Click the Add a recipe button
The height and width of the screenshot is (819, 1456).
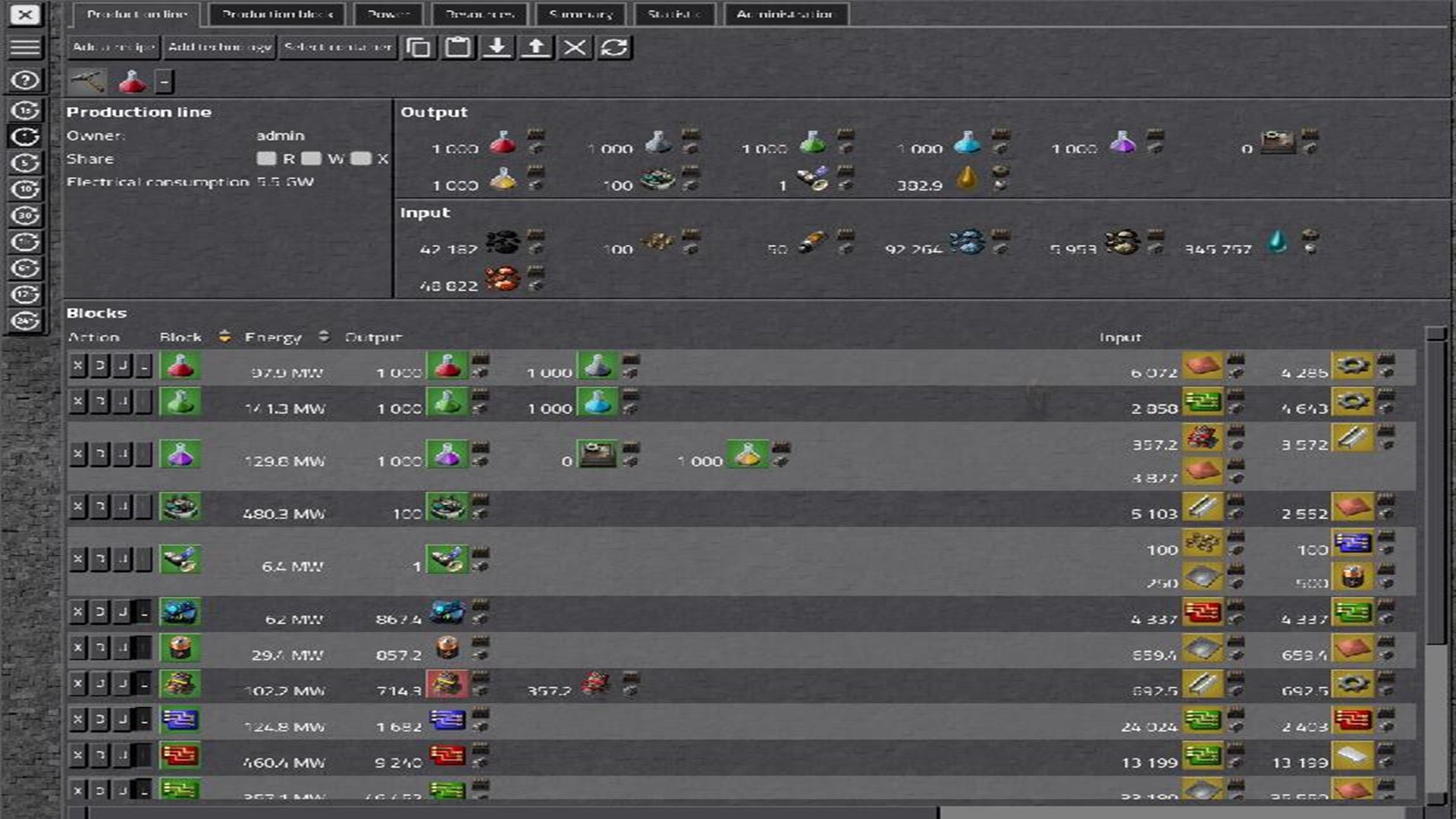point(114,47)
